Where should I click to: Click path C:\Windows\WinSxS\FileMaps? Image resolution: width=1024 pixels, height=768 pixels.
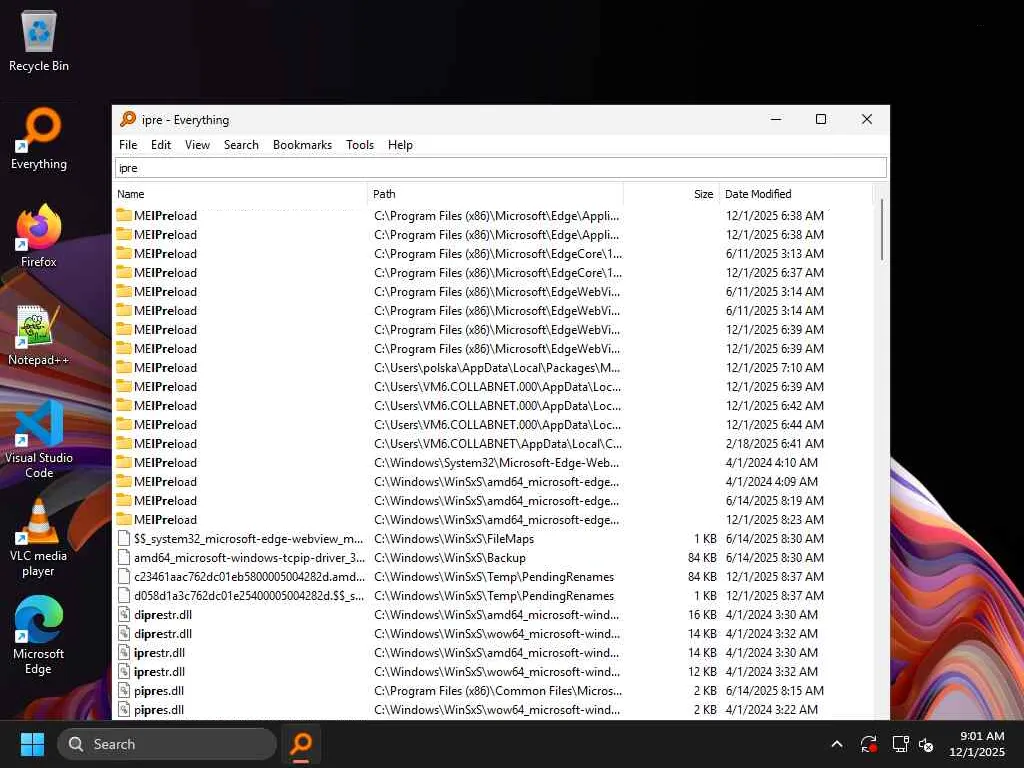(x=454, y=539)
